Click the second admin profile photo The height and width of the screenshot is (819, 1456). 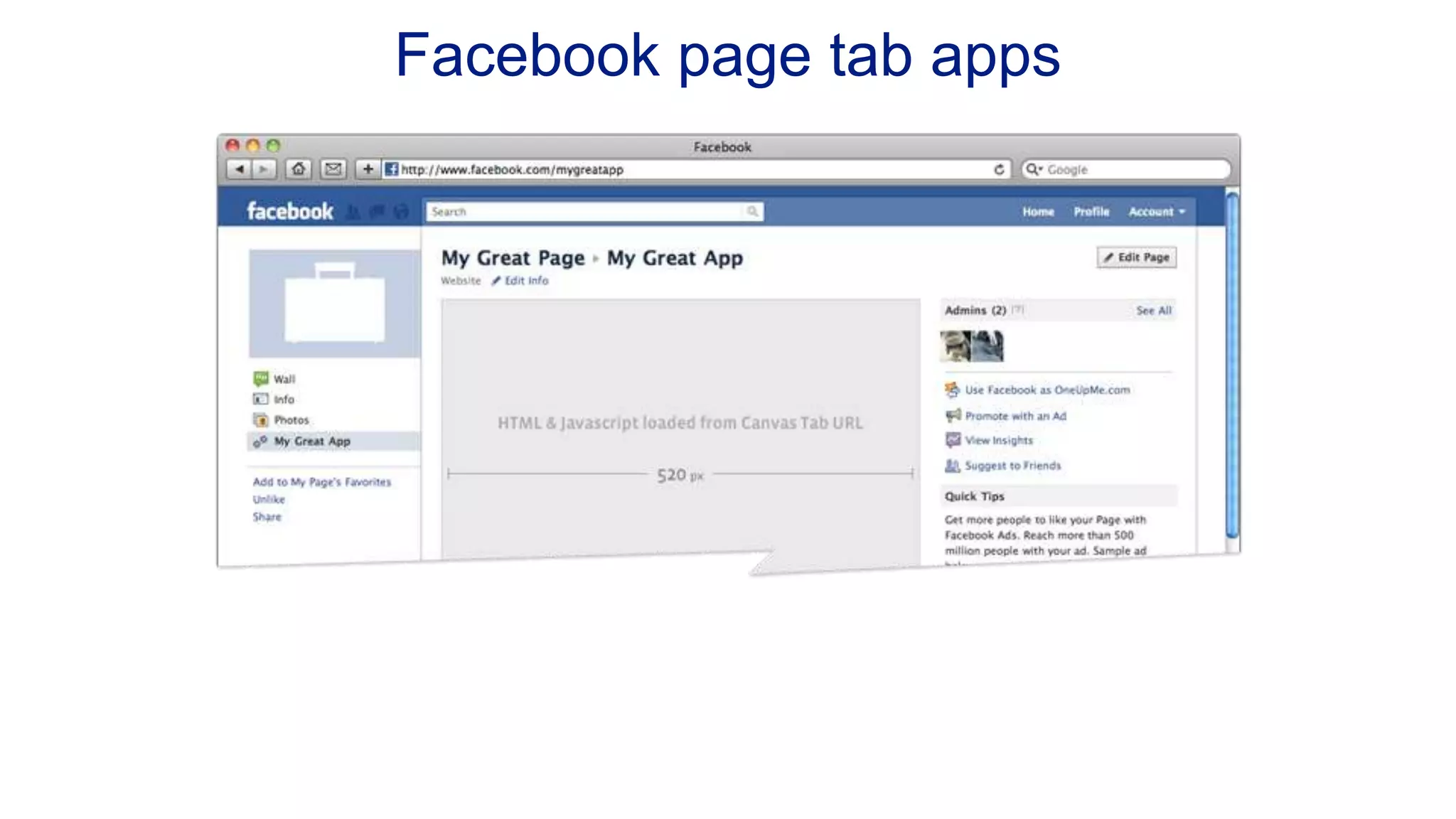pyautogui.click(x=987, y=346)
